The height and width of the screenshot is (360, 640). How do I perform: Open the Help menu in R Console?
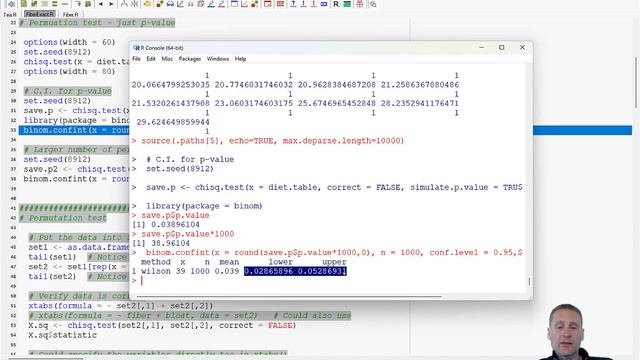pos(240,59)
